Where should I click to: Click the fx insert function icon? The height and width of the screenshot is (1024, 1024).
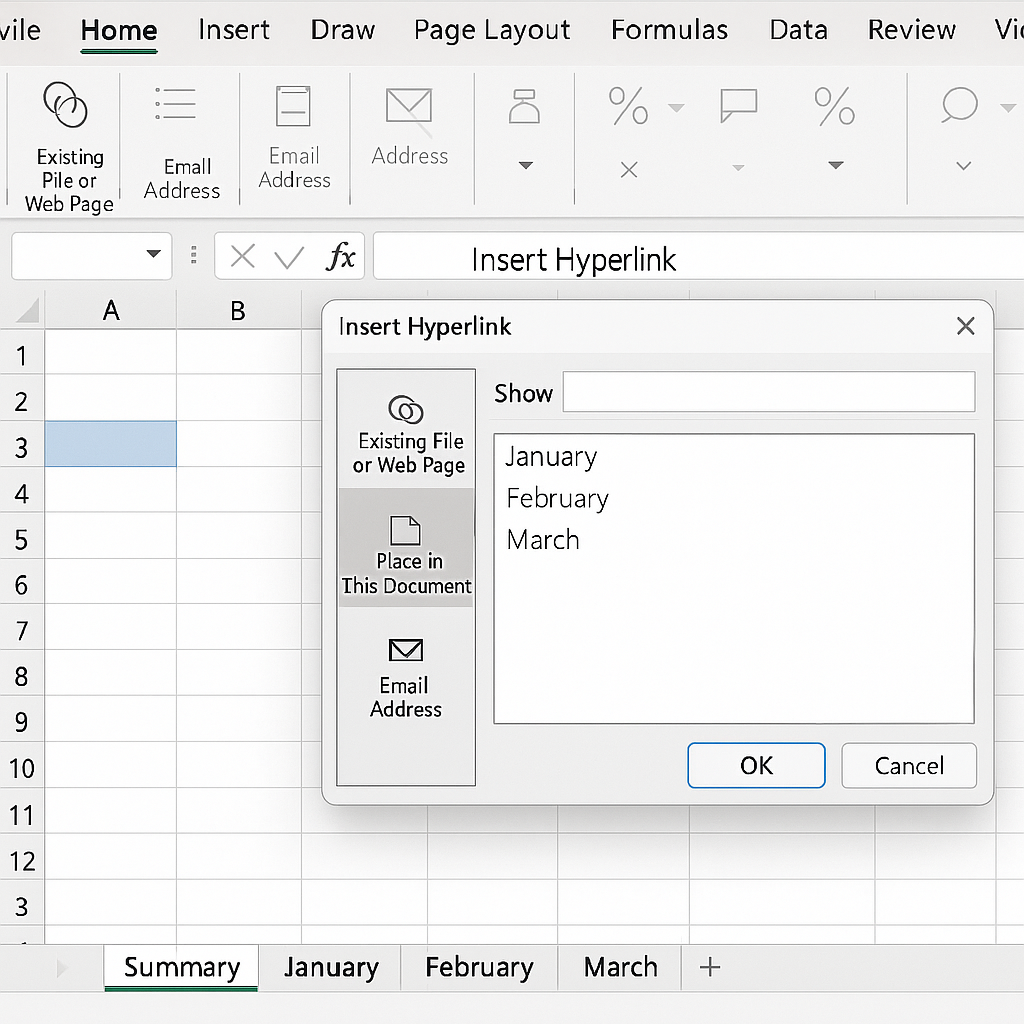[341, 258]
